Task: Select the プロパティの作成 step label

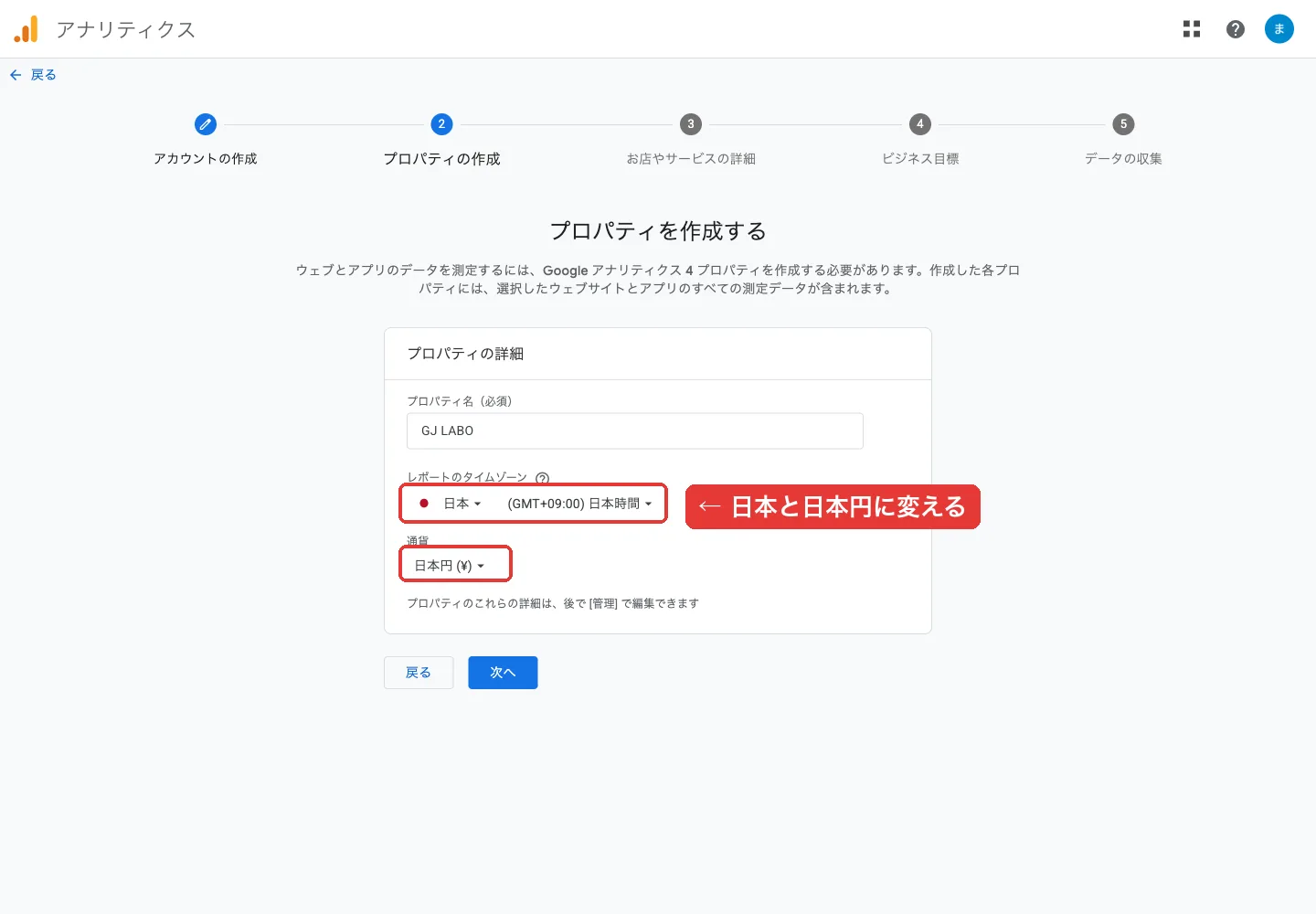Action: click(441, 159)
